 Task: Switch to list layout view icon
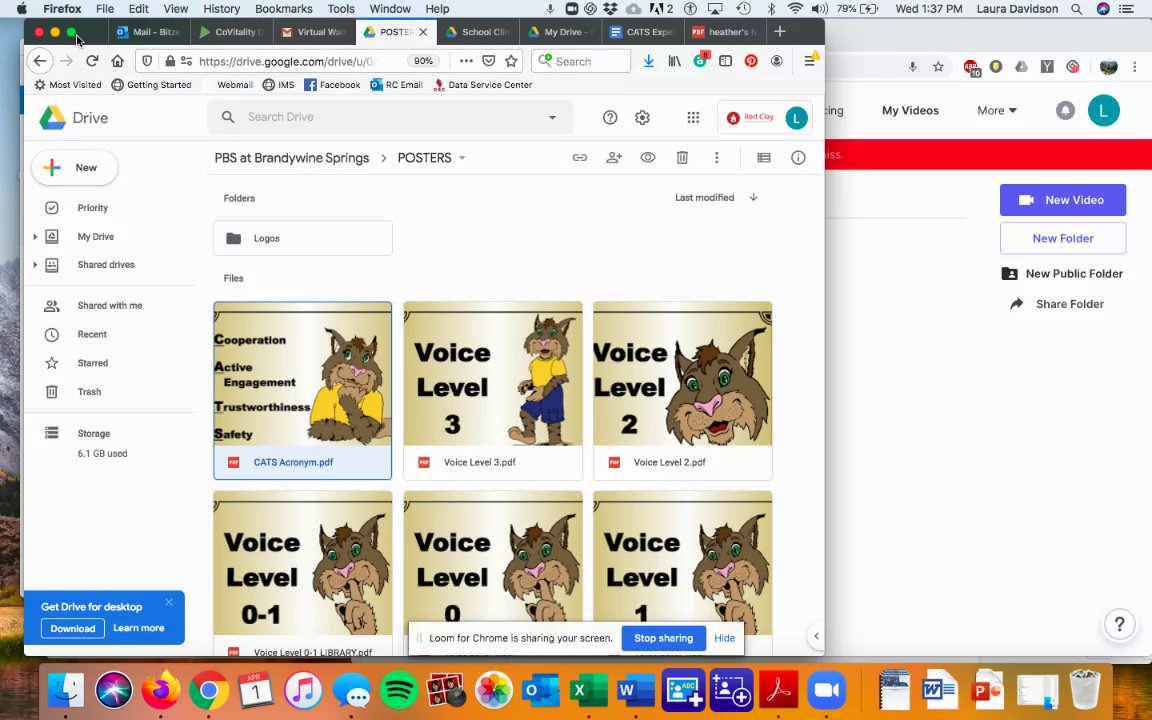[x=763, y=158]
